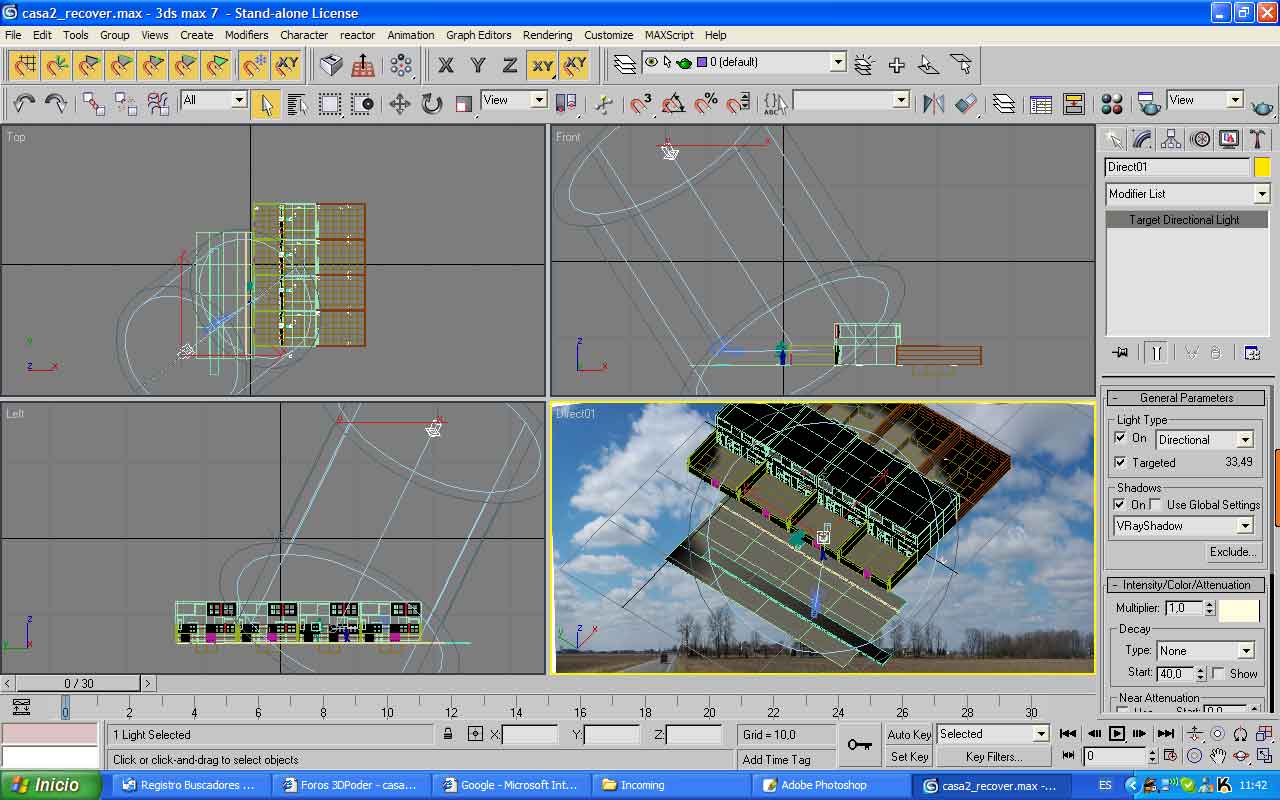Add selection to current layer plus icon

pyautogui.click(x=897, y=65)
